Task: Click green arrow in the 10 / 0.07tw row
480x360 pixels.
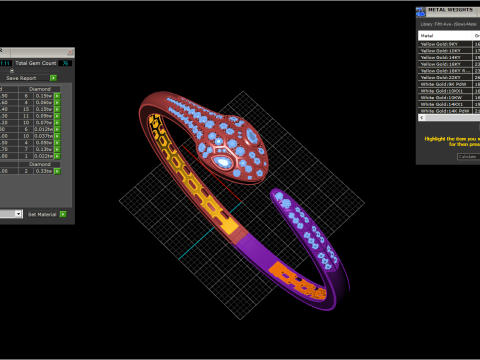Action: tap(57, 123)
